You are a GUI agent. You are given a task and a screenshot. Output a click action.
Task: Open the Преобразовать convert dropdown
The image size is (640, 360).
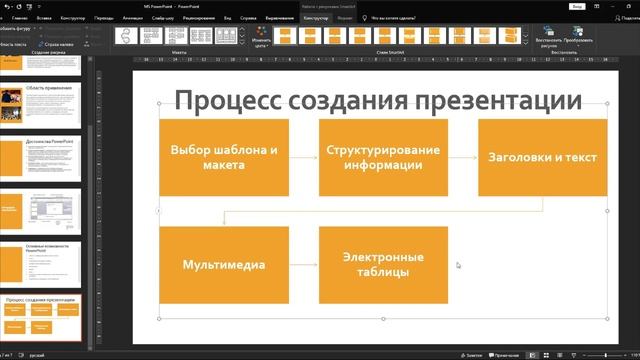click(x=578, y=37)
